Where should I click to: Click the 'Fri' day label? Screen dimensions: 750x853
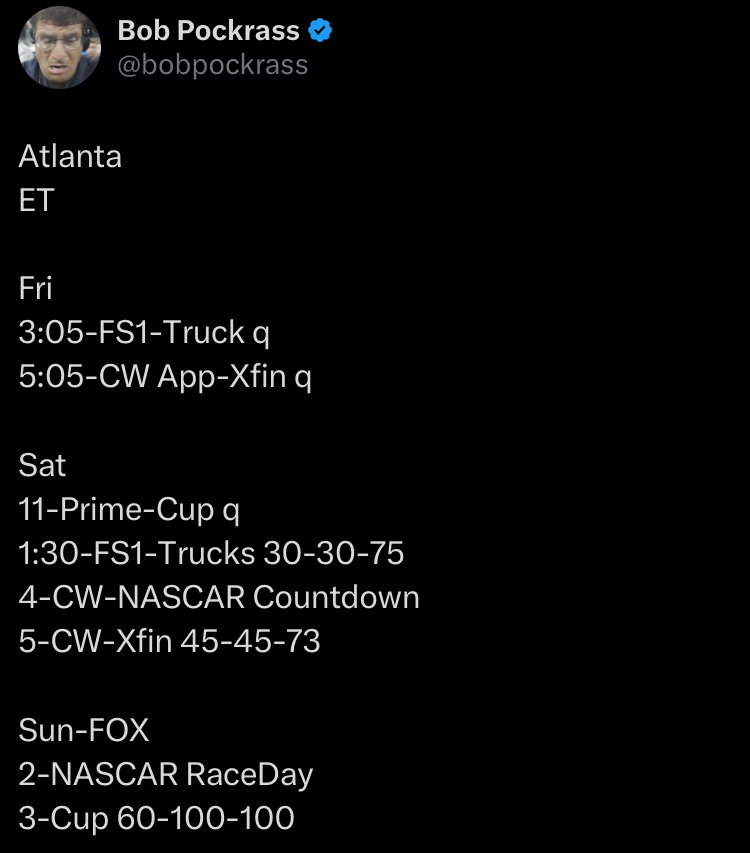pyautogui.click(x=35, y=289)
